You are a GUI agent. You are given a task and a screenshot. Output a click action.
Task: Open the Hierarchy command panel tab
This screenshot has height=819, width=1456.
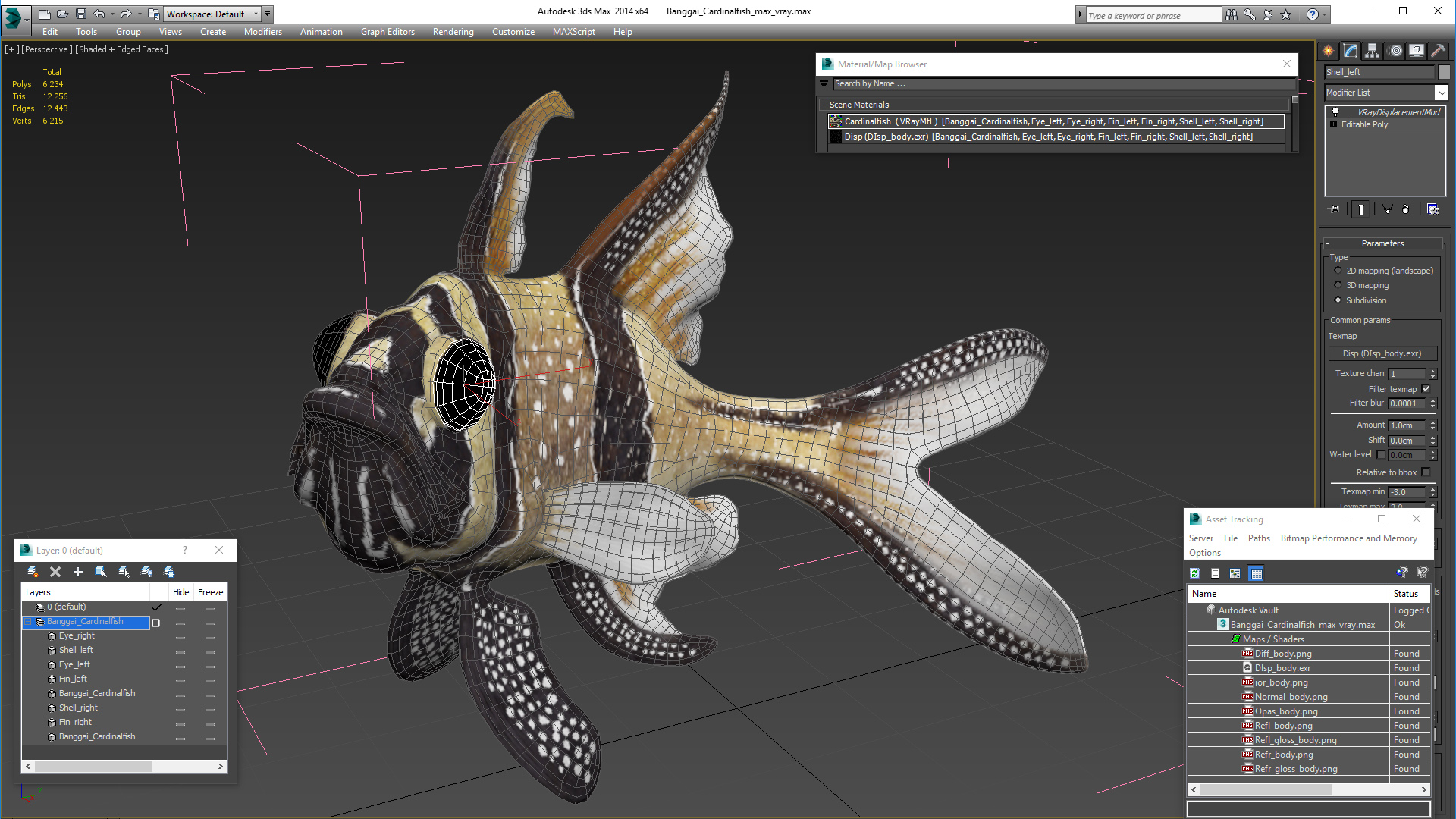(x=1373, y=51)
